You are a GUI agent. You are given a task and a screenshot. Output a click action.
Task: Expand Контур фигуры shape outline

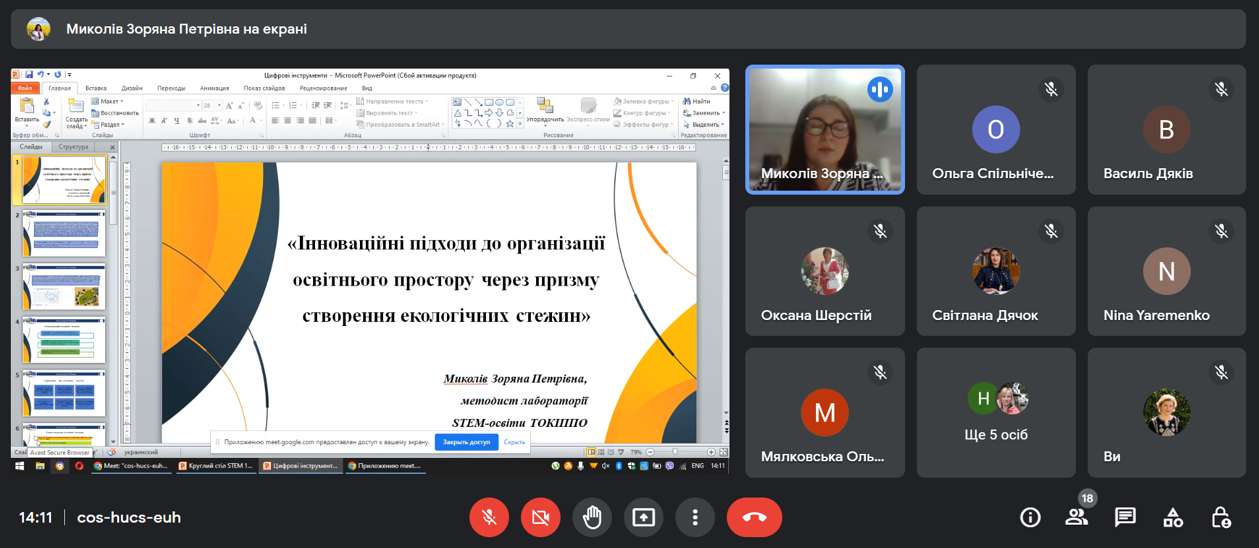coord(642,113)
